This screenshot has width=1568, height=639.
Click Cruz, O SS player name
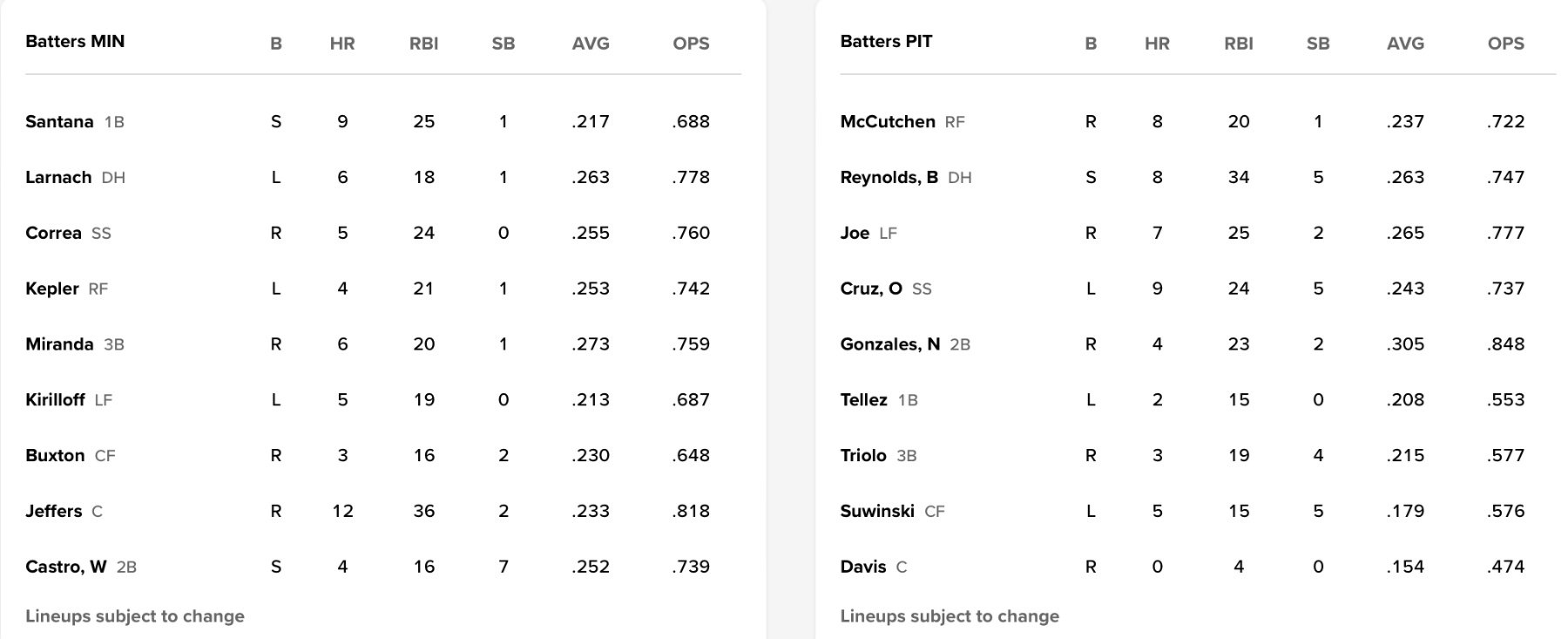[x=870, y=289]
